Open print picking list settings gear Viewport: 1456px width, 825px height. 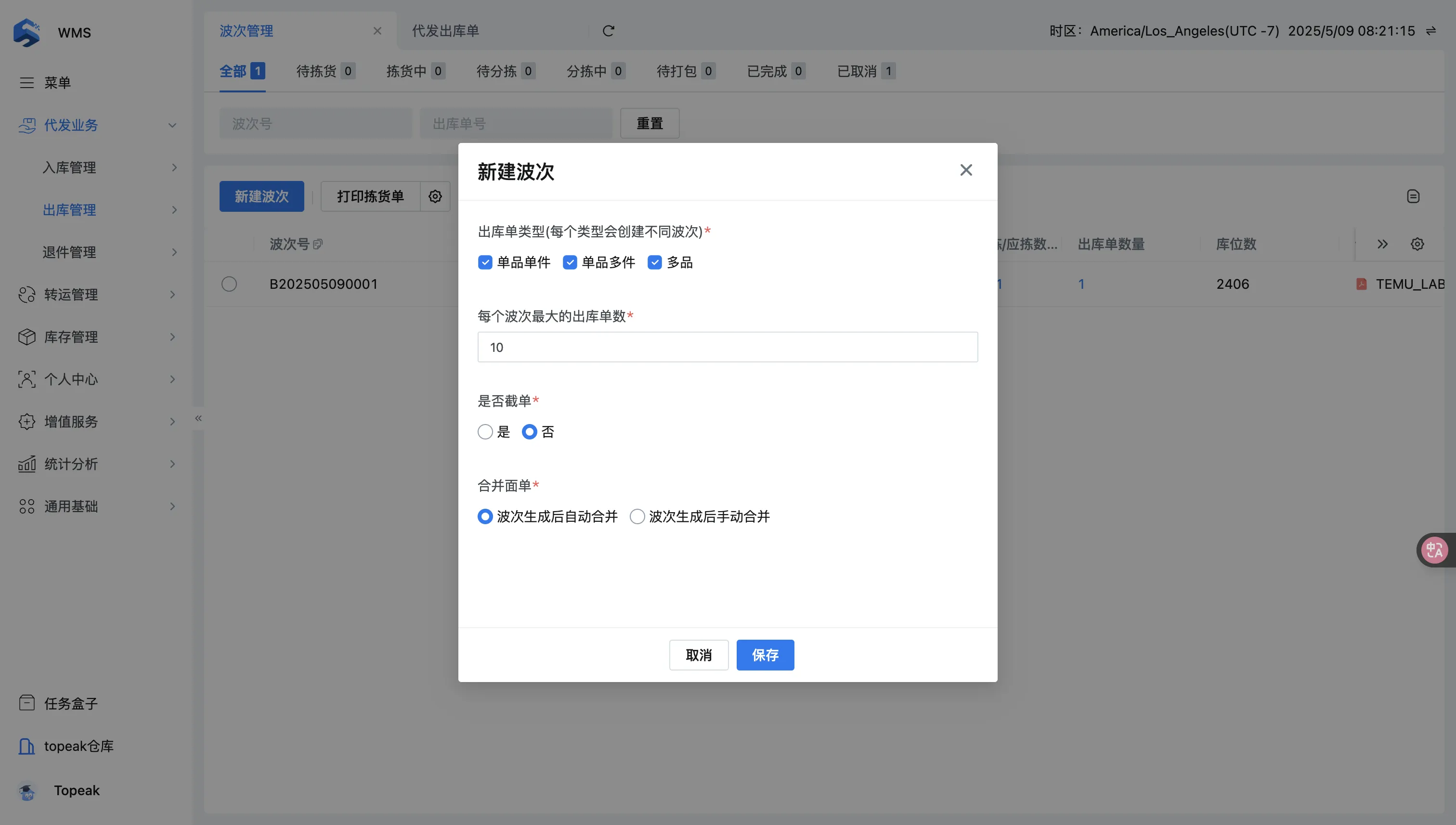pyautogui.click(x=435, y=196)
